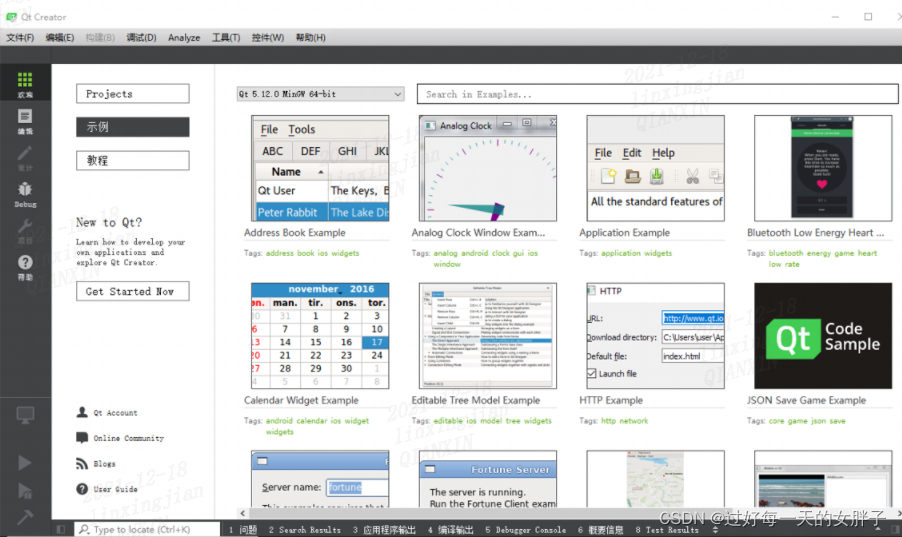Image resolution: width=902 pixels, height=537 pixels.
Task: Click the Search in Examples field
Action: pos(658,94)
